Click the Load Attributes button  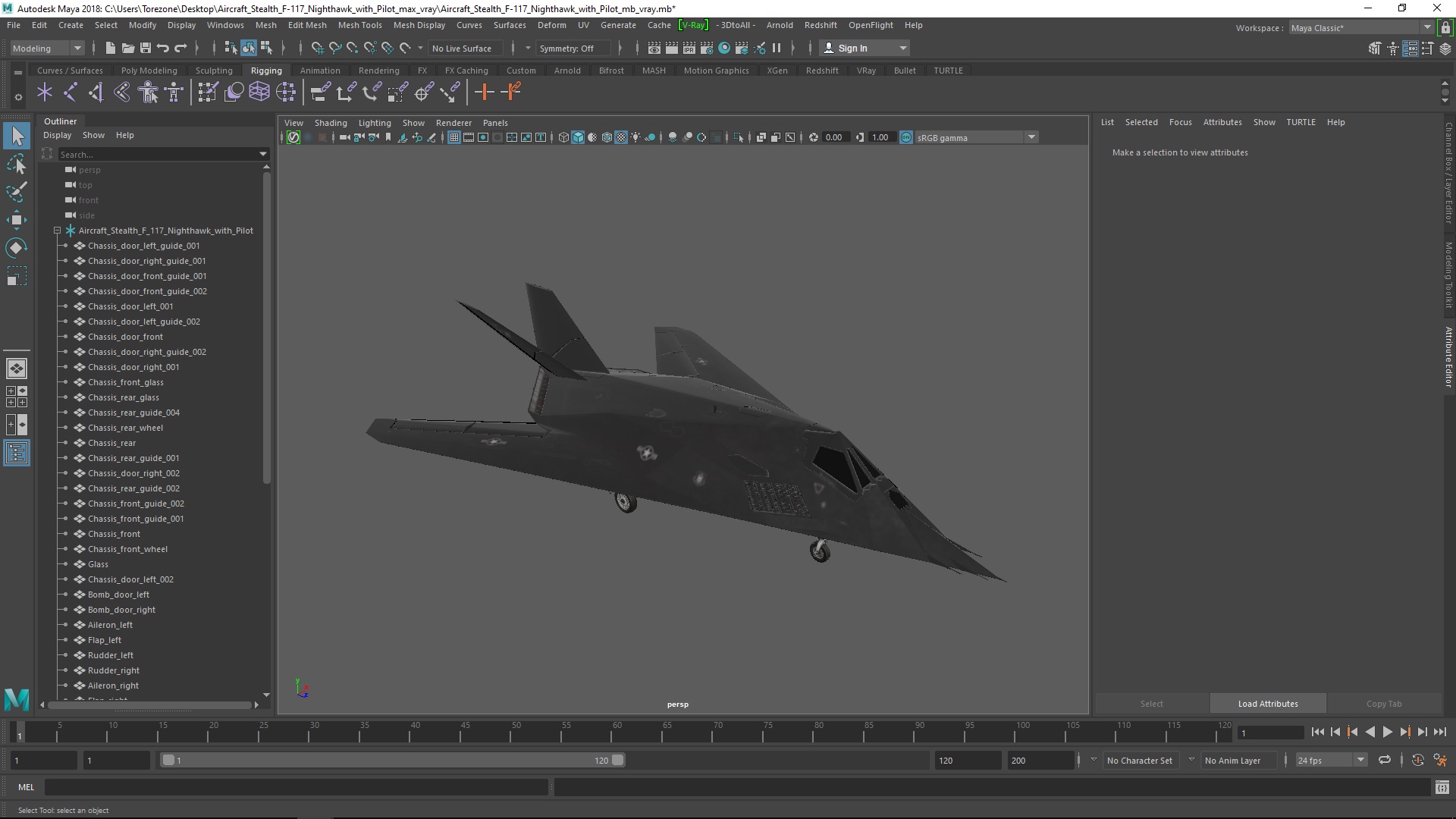point(1267,704)
